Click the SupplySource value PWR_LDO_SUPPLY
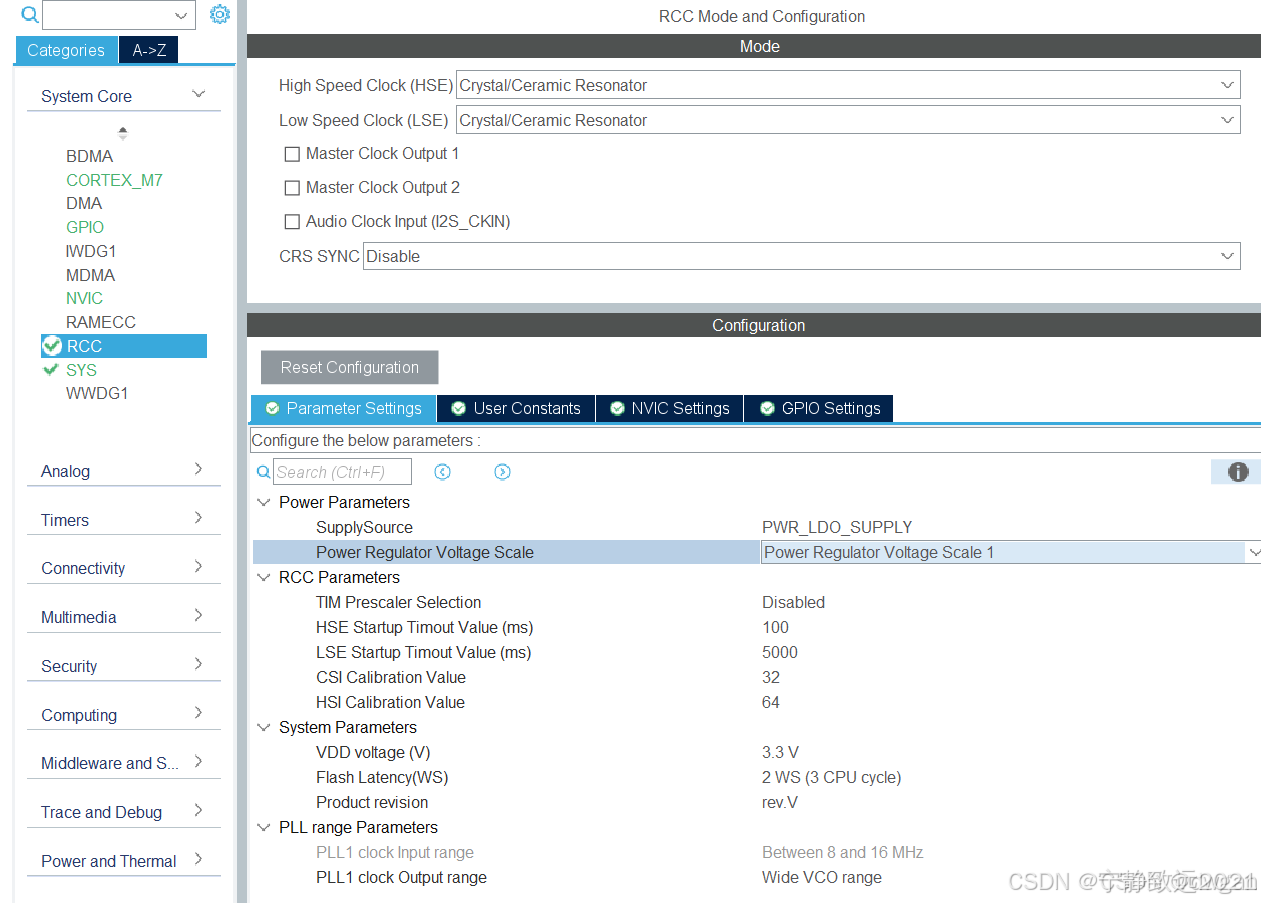This screenshot has width=1261, height=903. [x=837, y=527]
